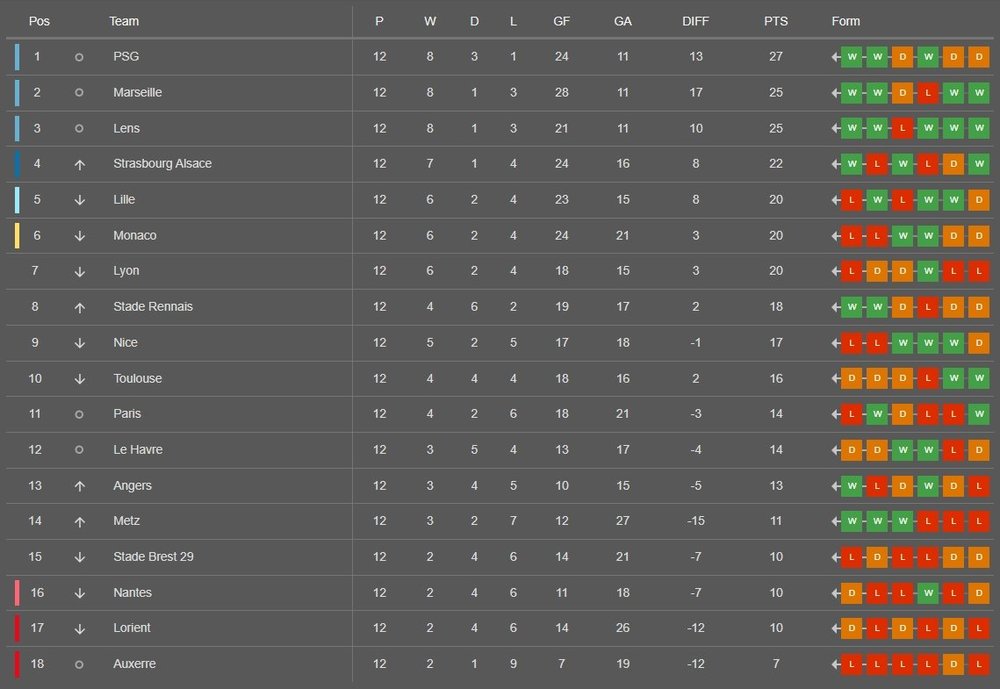Click the green W badge in Lyon's form

[x=928, y=271]
